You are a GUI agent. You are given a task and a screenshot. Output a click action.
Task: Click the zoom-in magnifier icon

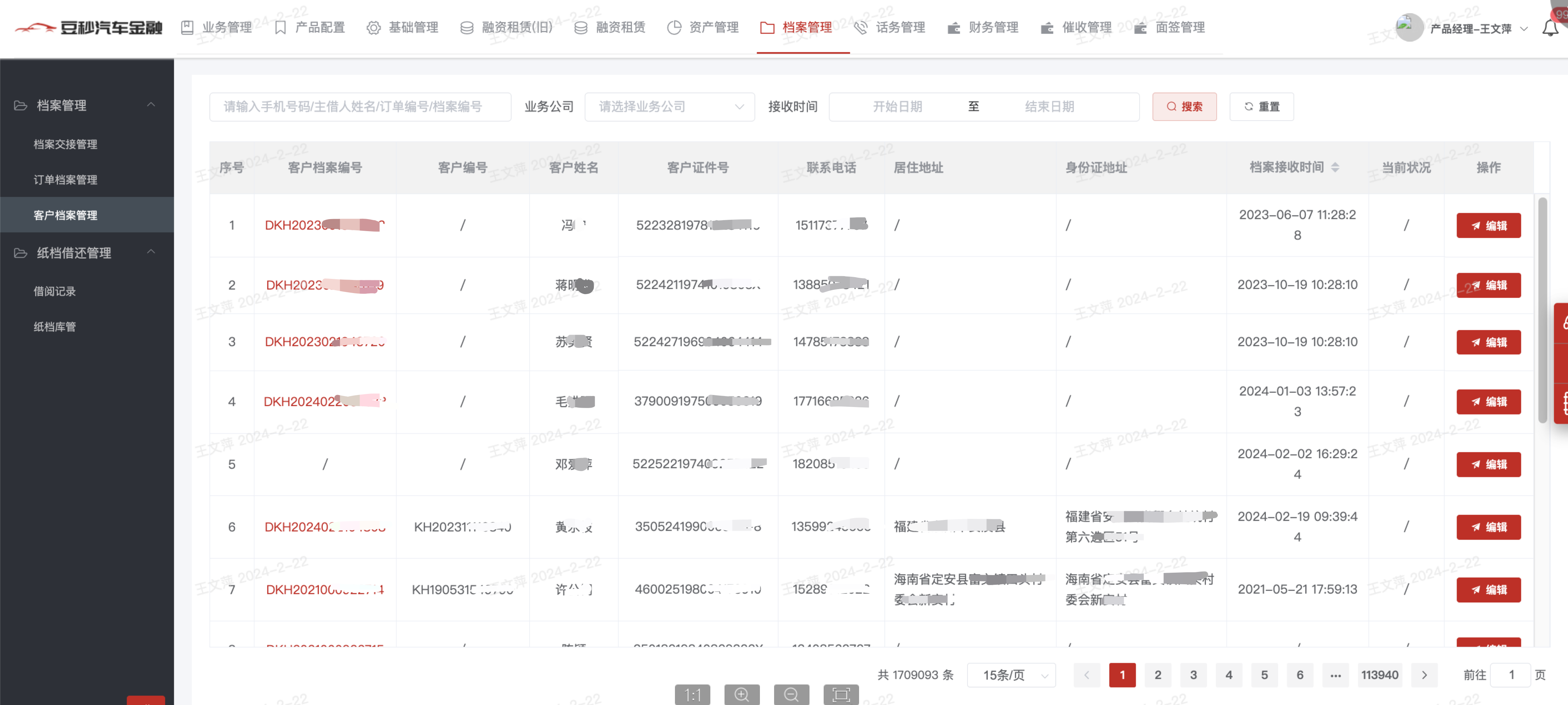(742, 694)
